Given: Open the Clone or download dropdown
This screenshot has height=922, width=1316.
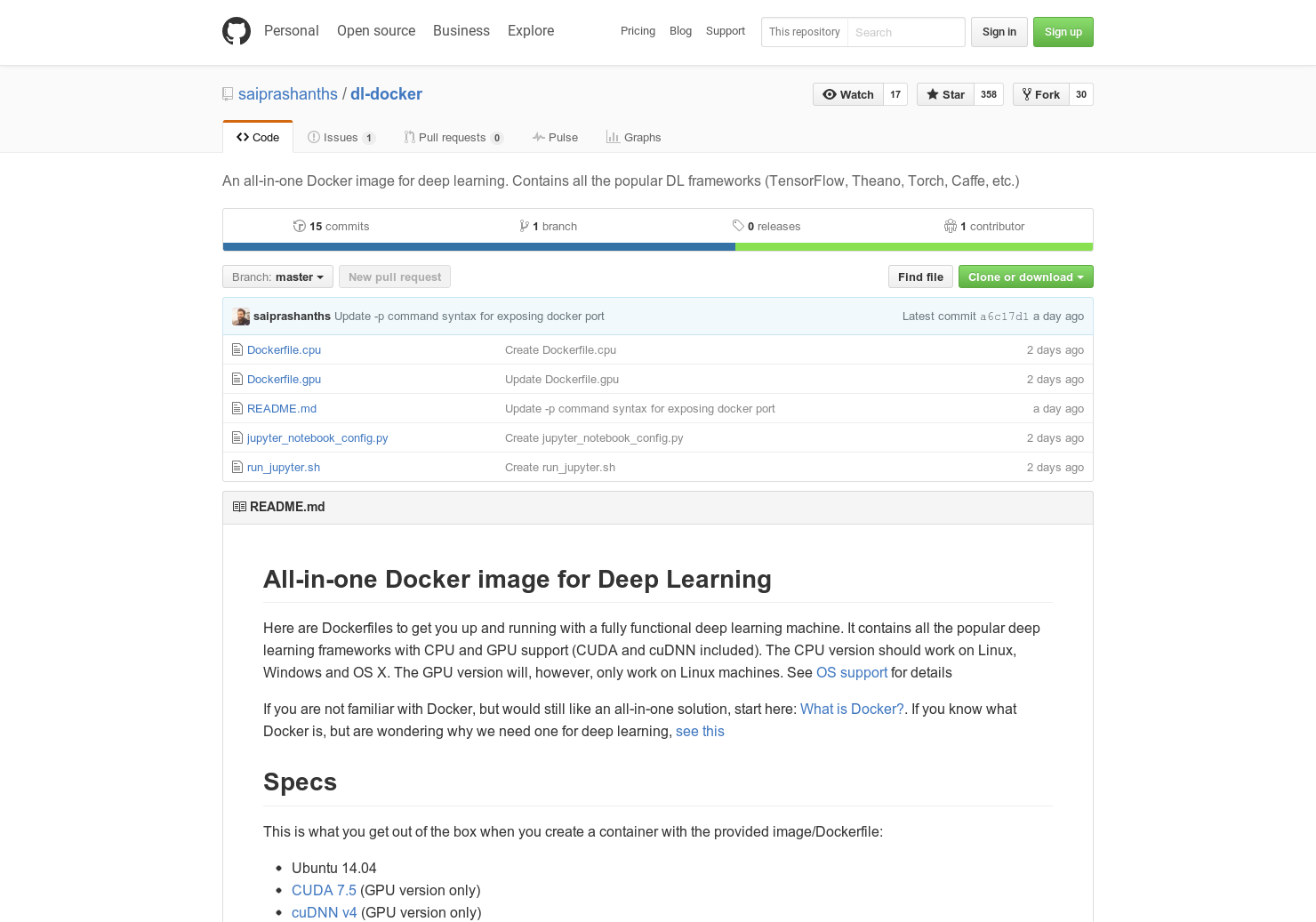Looking at the screenshot, I should pyautogui.click(x=1025, y=277).
